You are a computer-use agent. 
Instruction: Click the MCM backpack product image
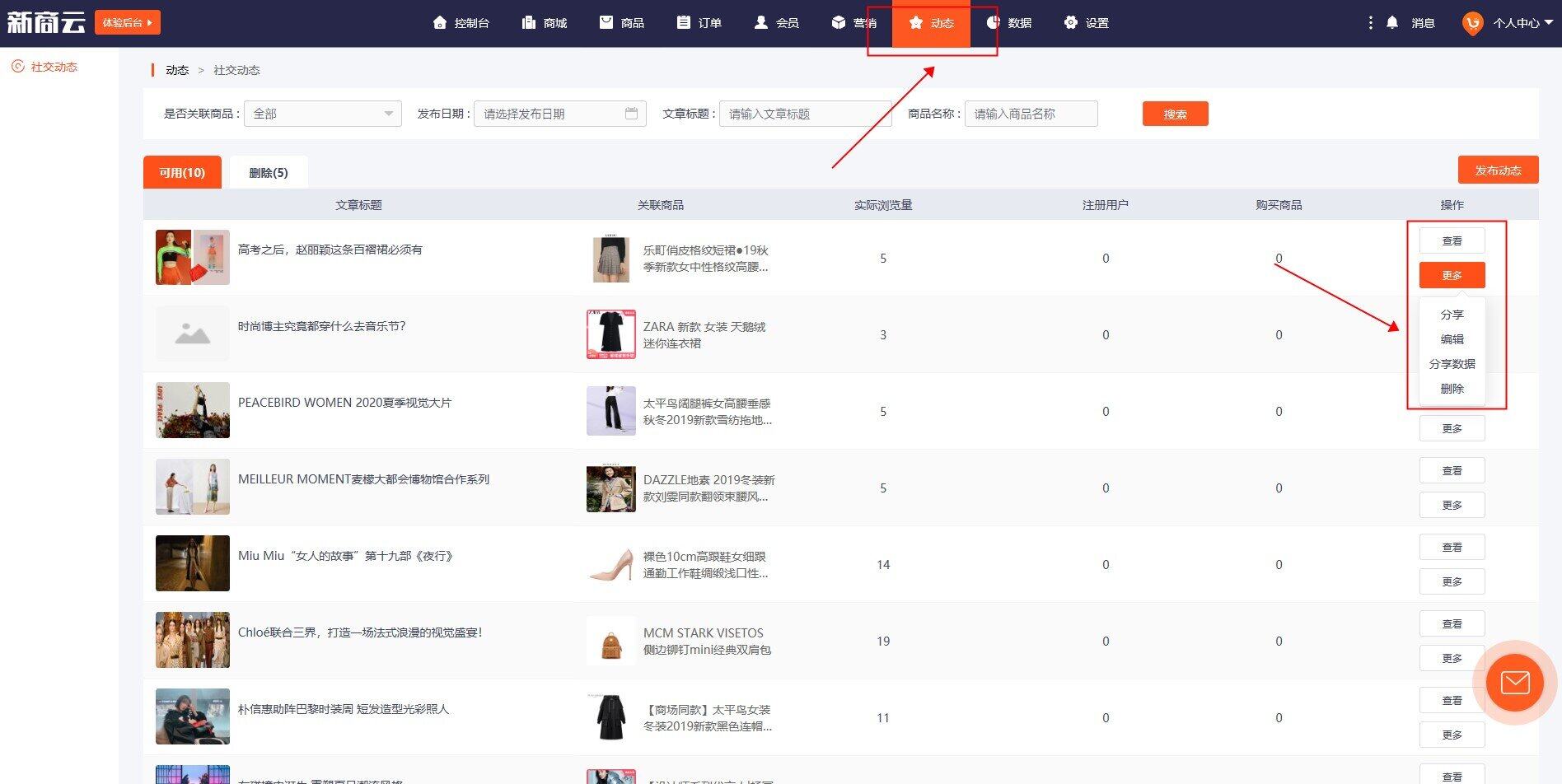[610, 641]
